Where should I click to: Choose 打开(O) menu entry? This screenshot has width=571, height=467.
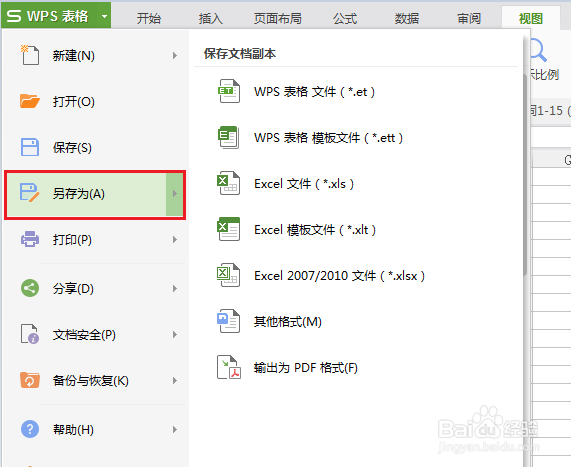point(95,101)
